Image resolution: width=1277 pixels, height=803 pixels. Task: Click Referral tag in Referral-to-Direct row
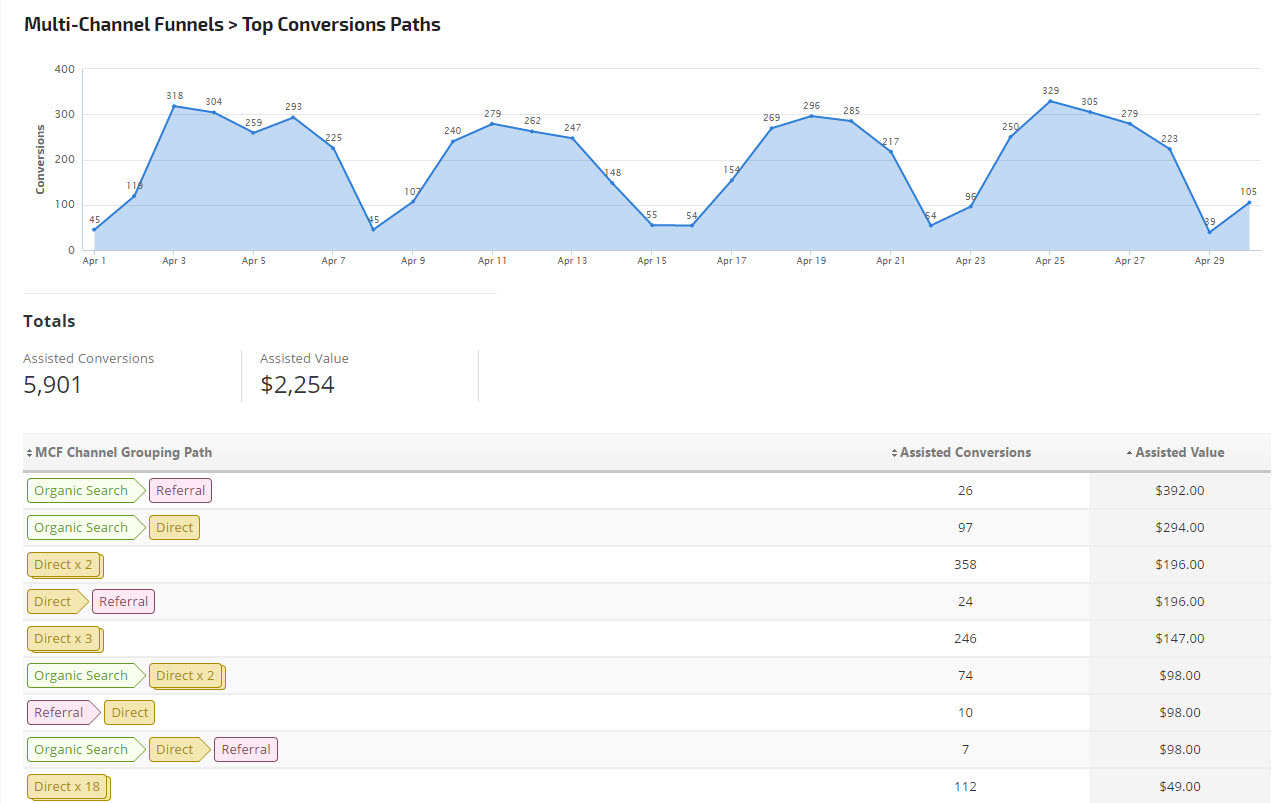60,713
